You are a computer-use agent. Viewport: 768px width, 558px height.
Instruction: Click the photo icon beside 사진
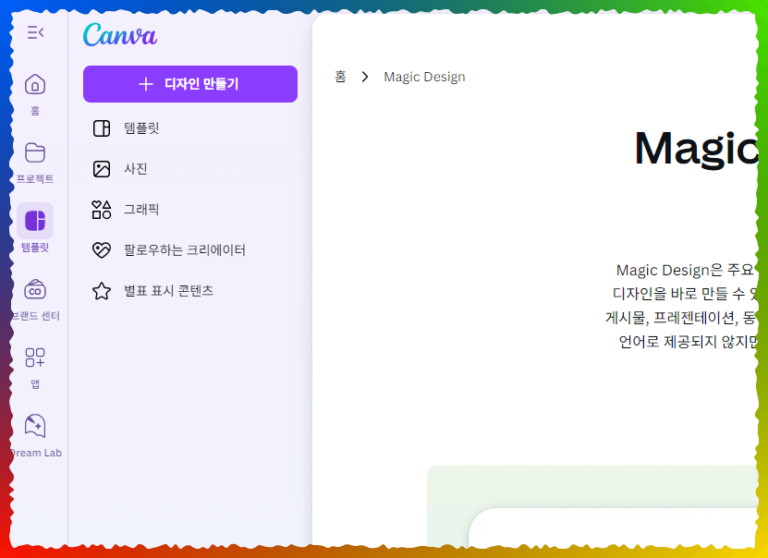(x=101, y=169)
